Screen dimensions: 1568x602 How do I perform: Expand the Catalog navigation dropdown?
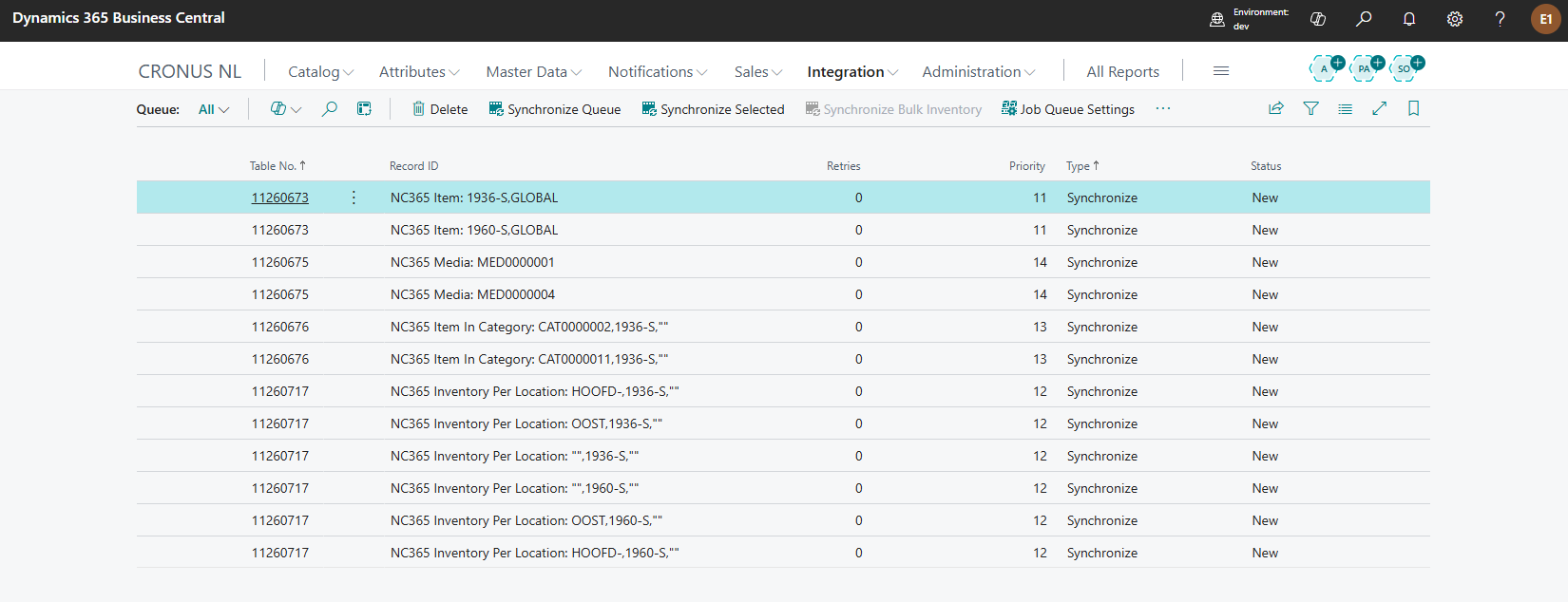click(x=320, y=72)
